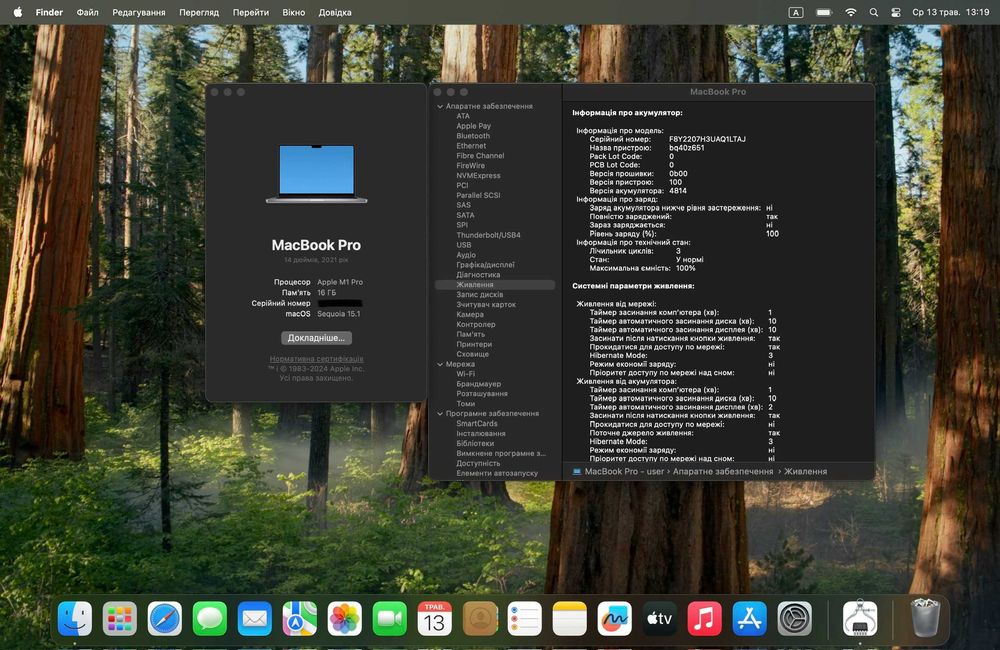Viewport: 1000px width, 650px height.
Task: Open Photos app in the Dock
Action: 344,618
